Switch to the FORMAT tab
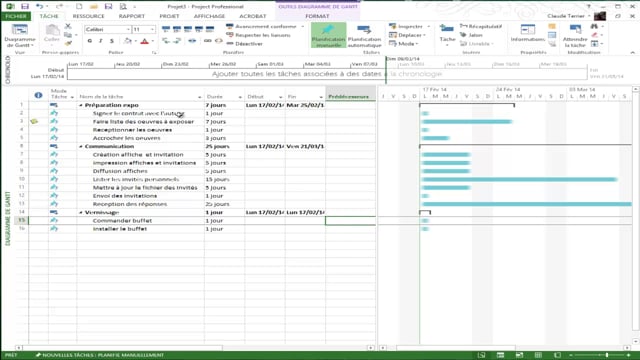 click(317, 16)
